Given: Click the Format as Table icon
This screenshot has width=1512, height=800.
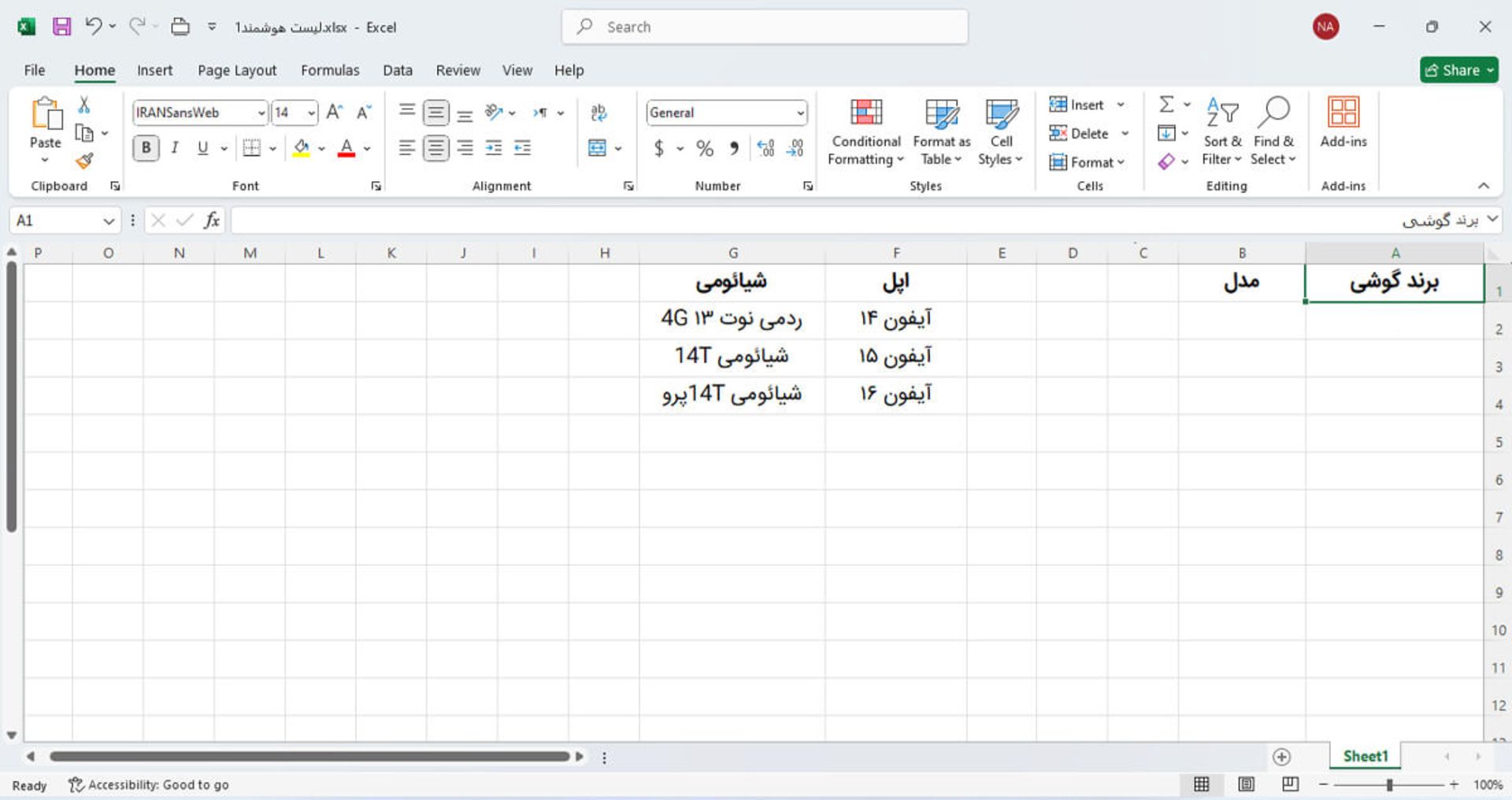Looking at the screenshot, I should (941, 131).
